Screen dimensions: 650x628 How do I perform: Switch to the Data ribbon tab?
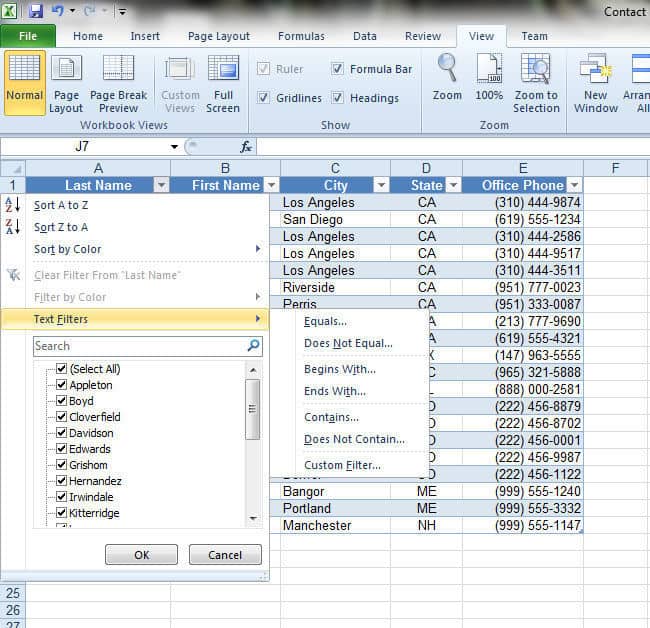[365, 36]
